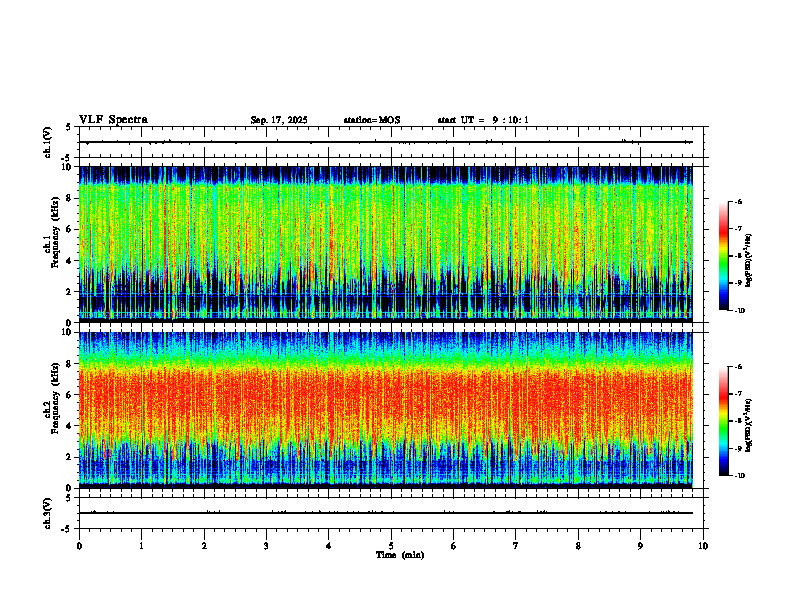Click the time axis tick label "4"
Viewport: 792px width, 612px height.
329,546
